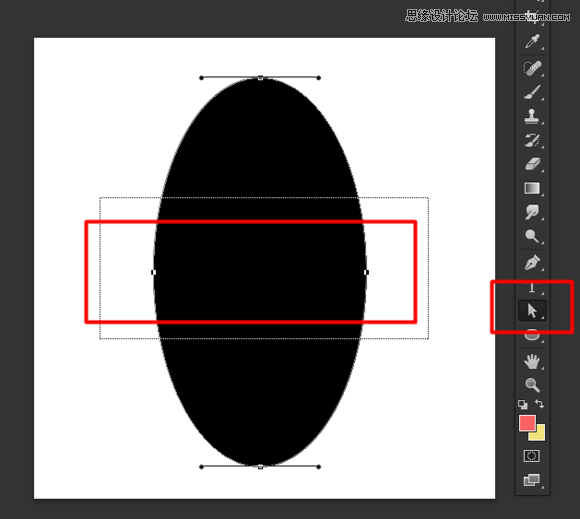This screenshot has width=580, height=519.
Task: Select the Zoom magnifier tool
Action: [x=532, y=385]
